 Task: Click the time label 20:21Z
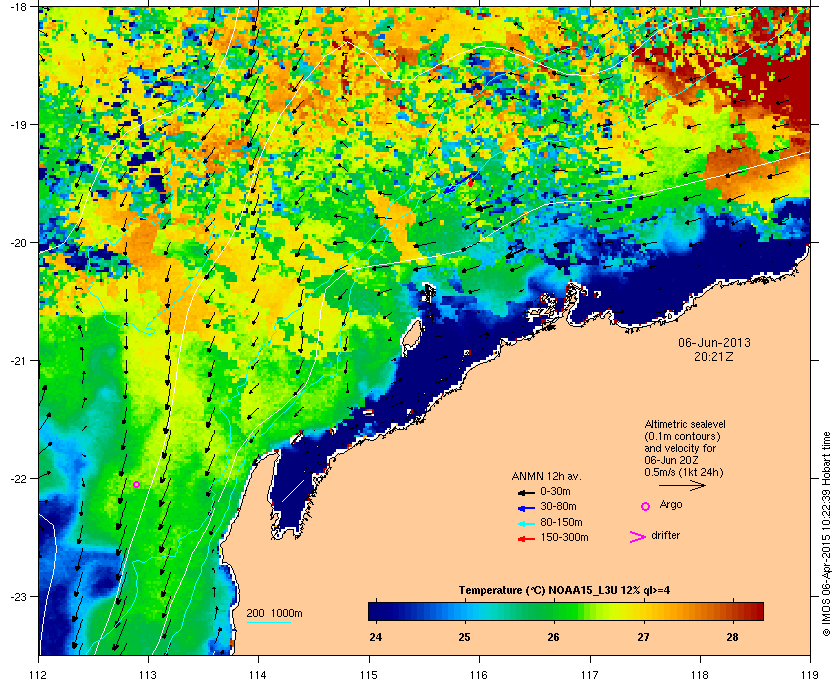714,356
